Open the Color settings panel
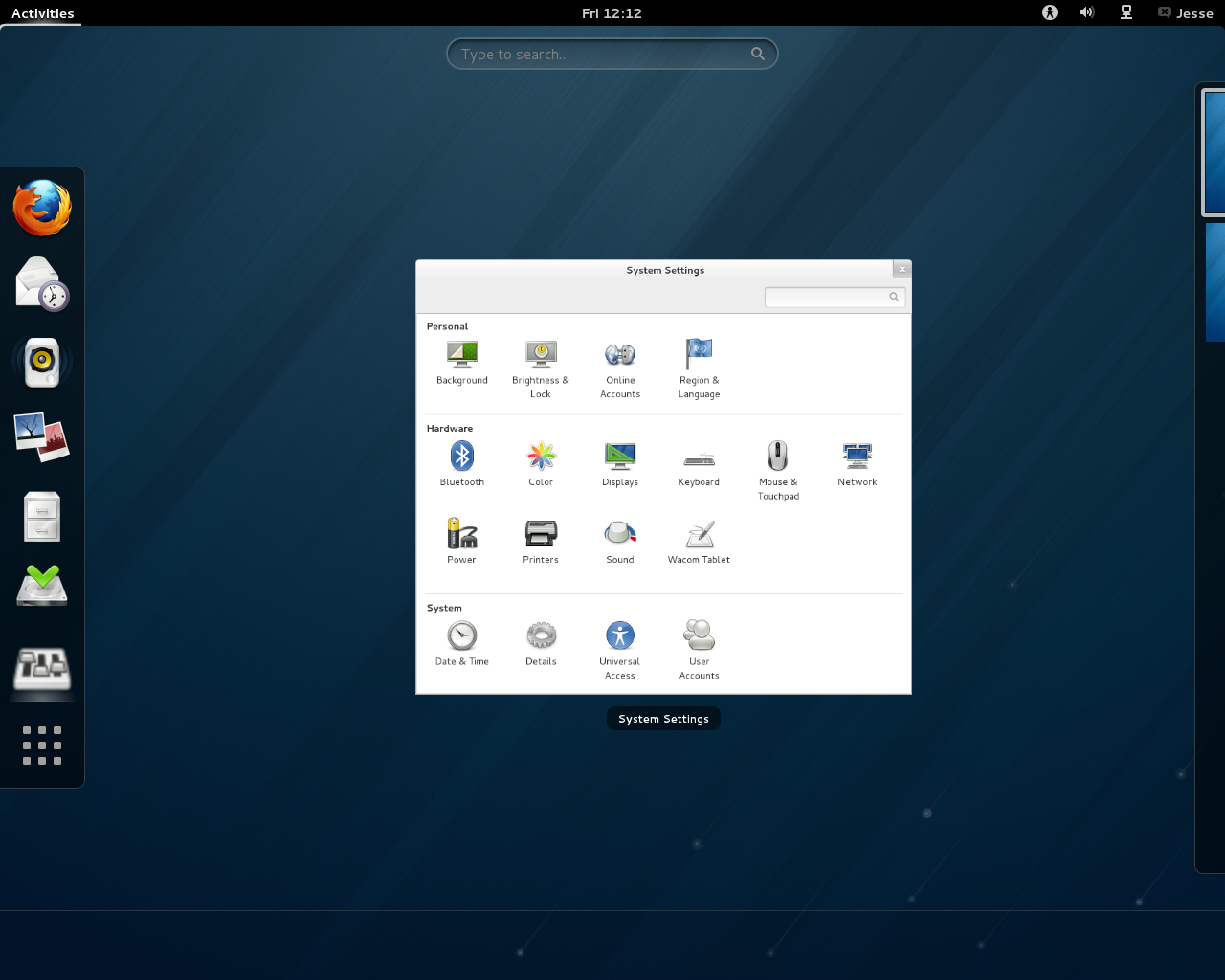 tap(541, 464)
